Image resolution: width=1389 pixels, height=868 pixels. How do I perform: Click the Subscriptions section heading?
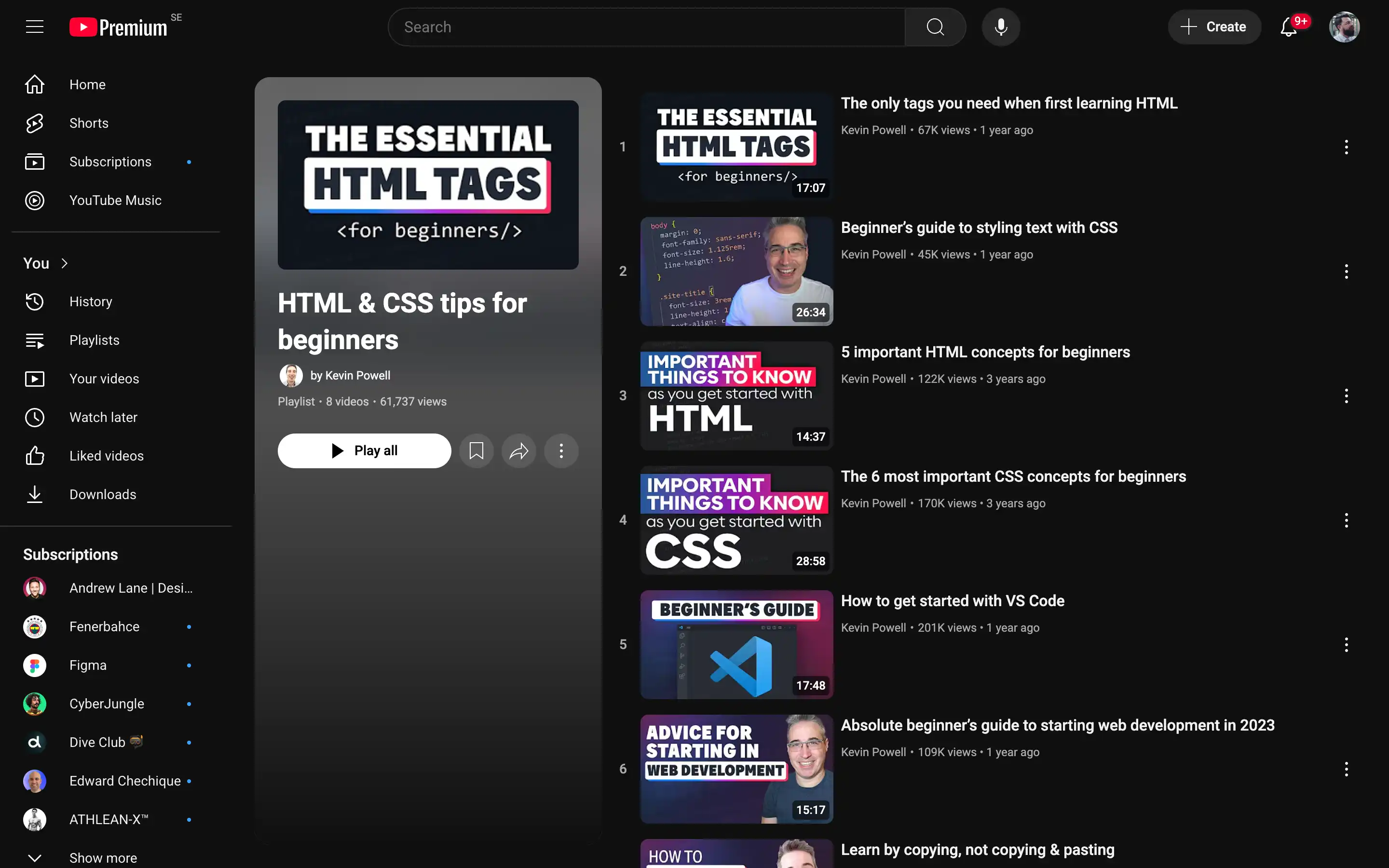click(x=70, y=555)
